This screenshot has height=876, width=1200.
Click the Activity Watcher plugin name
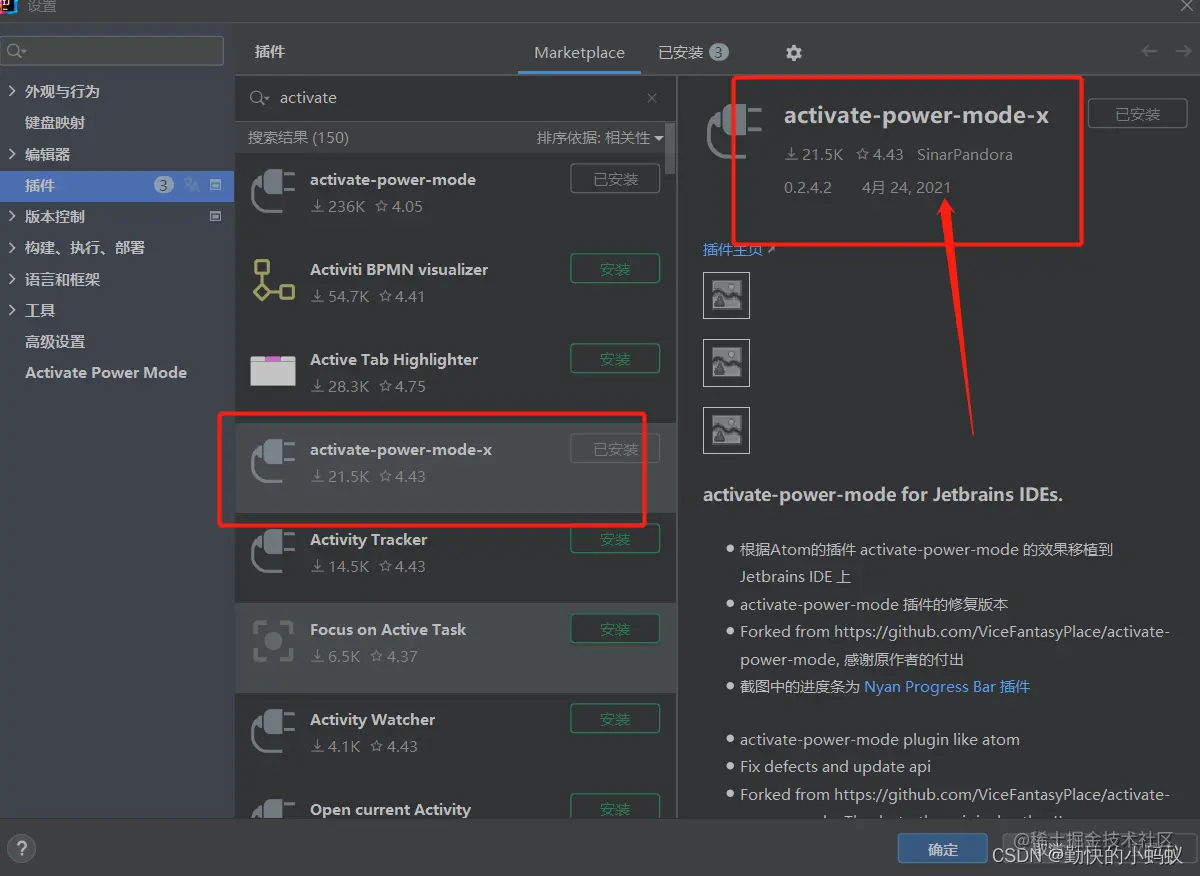373,720
